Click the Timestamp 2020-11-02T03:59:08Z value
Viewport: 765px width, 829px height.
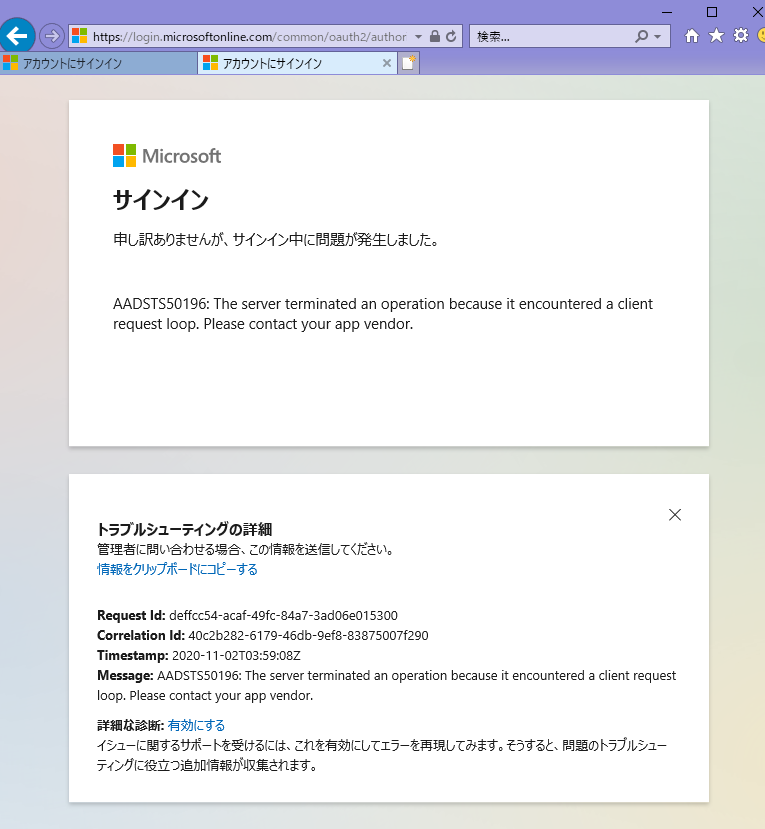coord(236,656)
